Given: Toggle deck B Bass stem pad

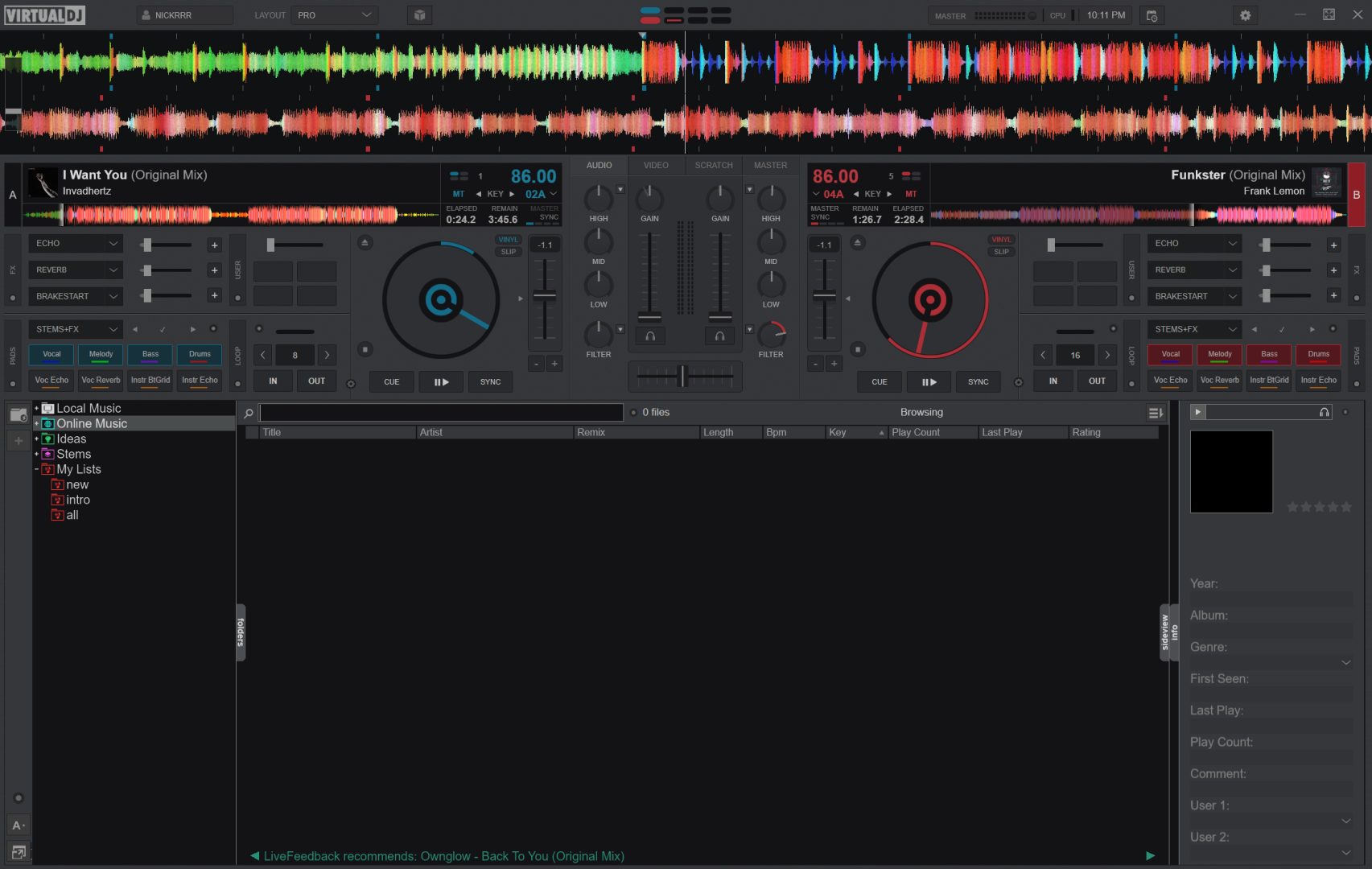Looking at the screenshot, I should (1269, 355).
